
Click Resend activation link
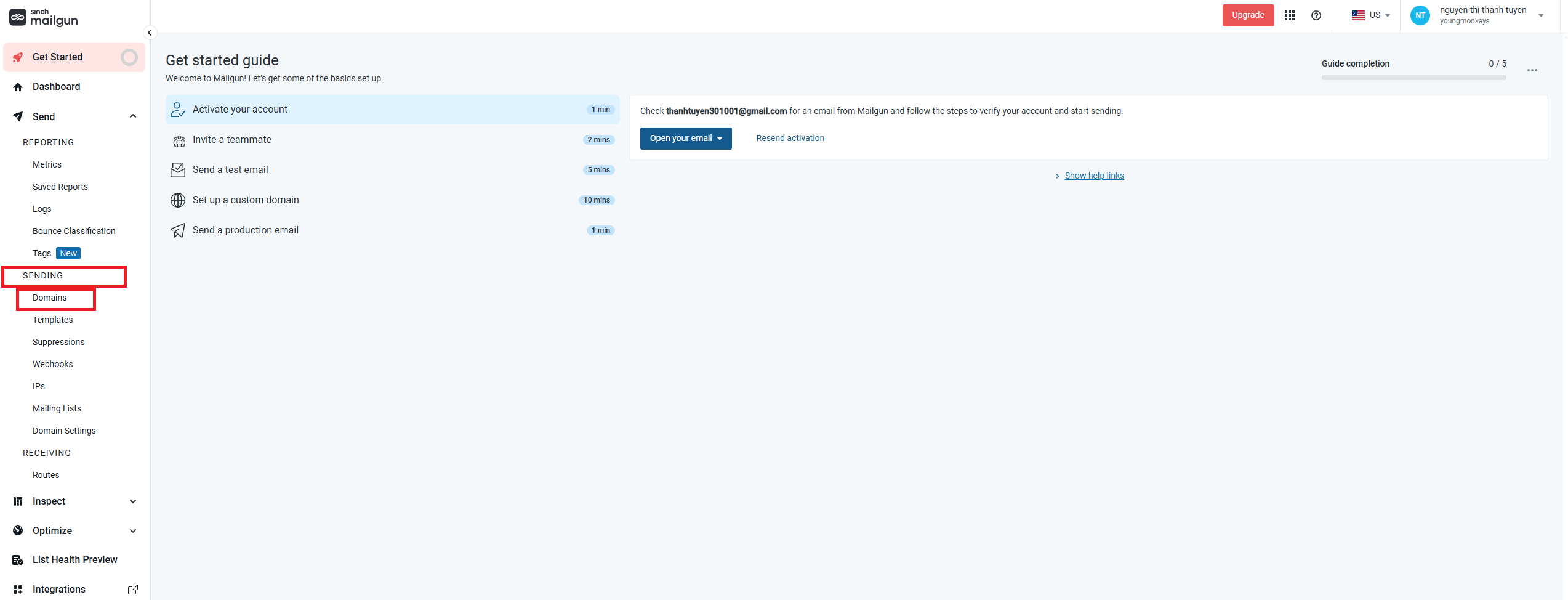tap(790, 139)
